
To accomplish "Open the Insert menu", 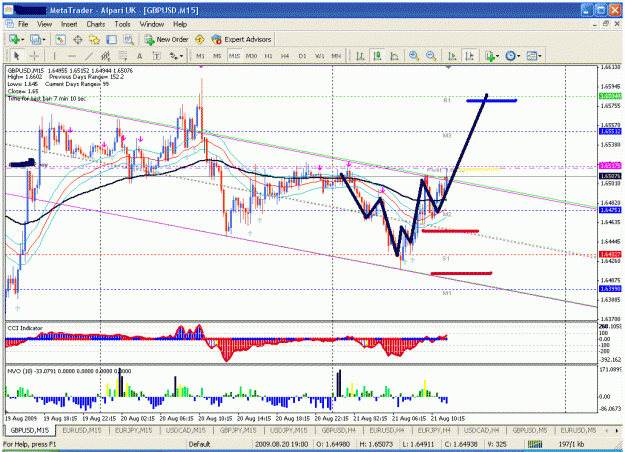I will coord(69,24).
